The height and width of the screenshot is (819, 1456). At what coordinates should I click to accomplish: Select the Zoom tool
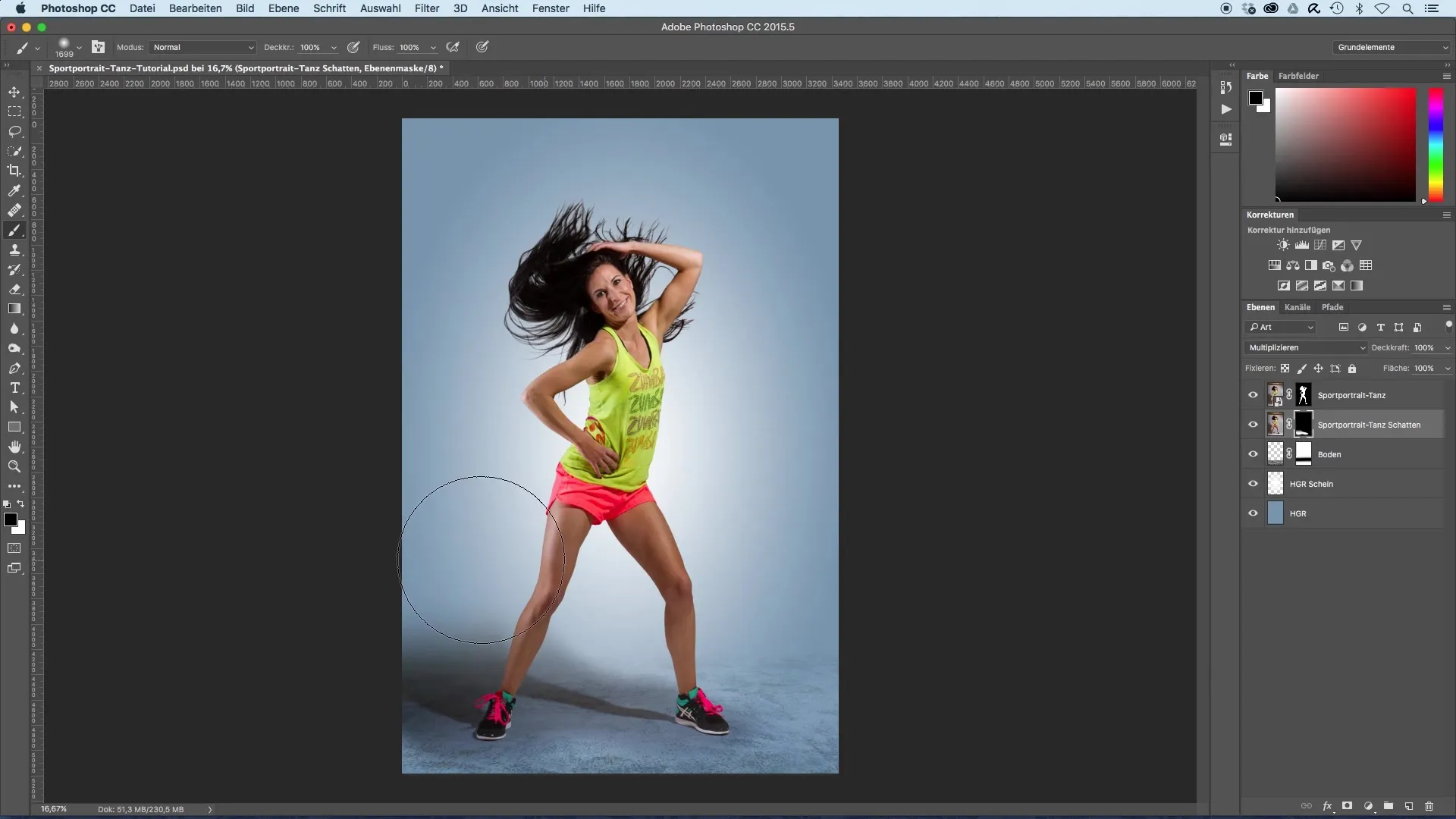click(14, 466)
